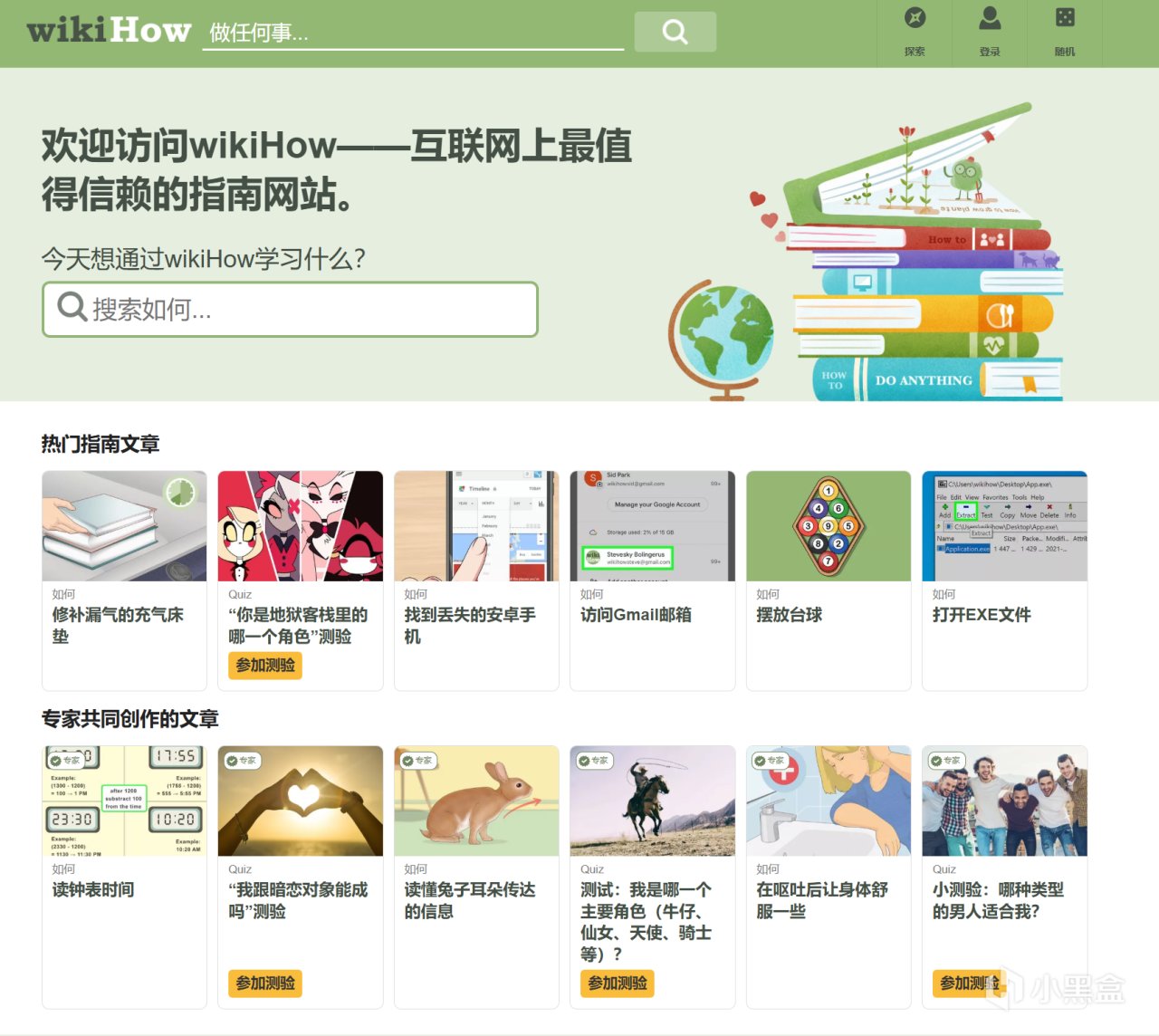This screenshot has height=1036, width=1159.
Task: Open the 打开EXE文件 thumbnail
Action: point(1004,526)
